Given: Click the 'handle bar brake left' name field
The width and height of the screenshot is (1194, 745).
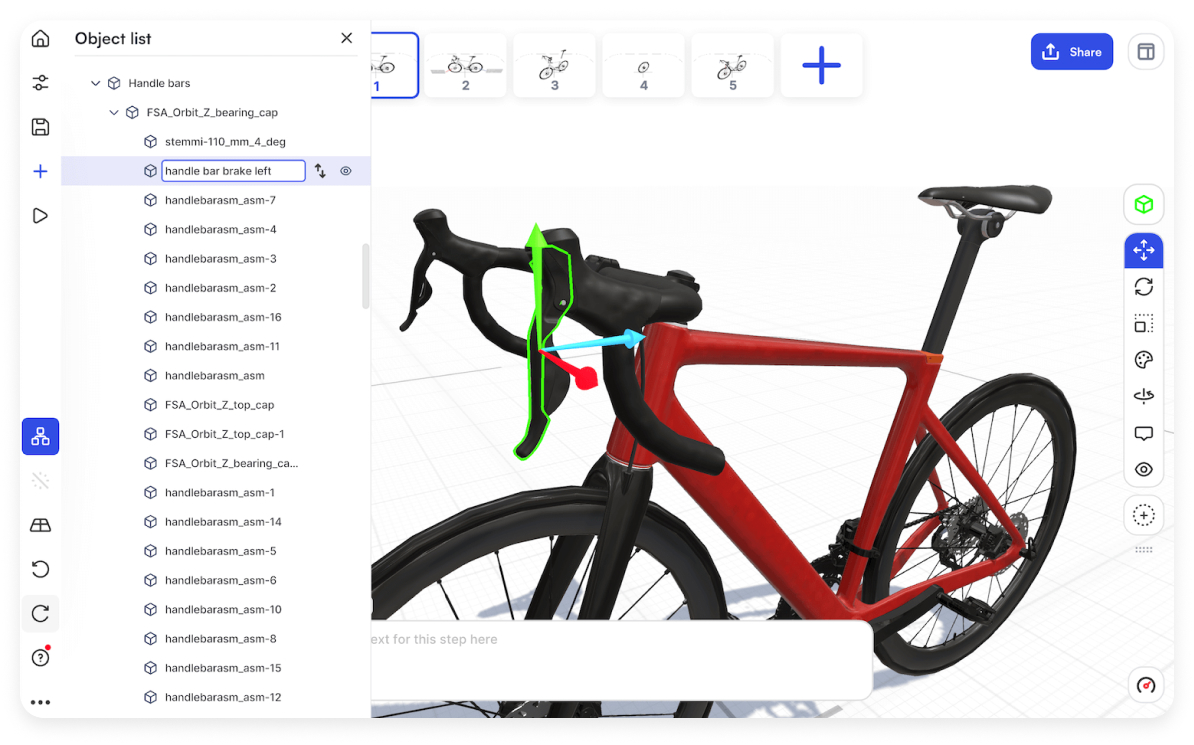Looking at the screenshot, I should click(233, 171).
